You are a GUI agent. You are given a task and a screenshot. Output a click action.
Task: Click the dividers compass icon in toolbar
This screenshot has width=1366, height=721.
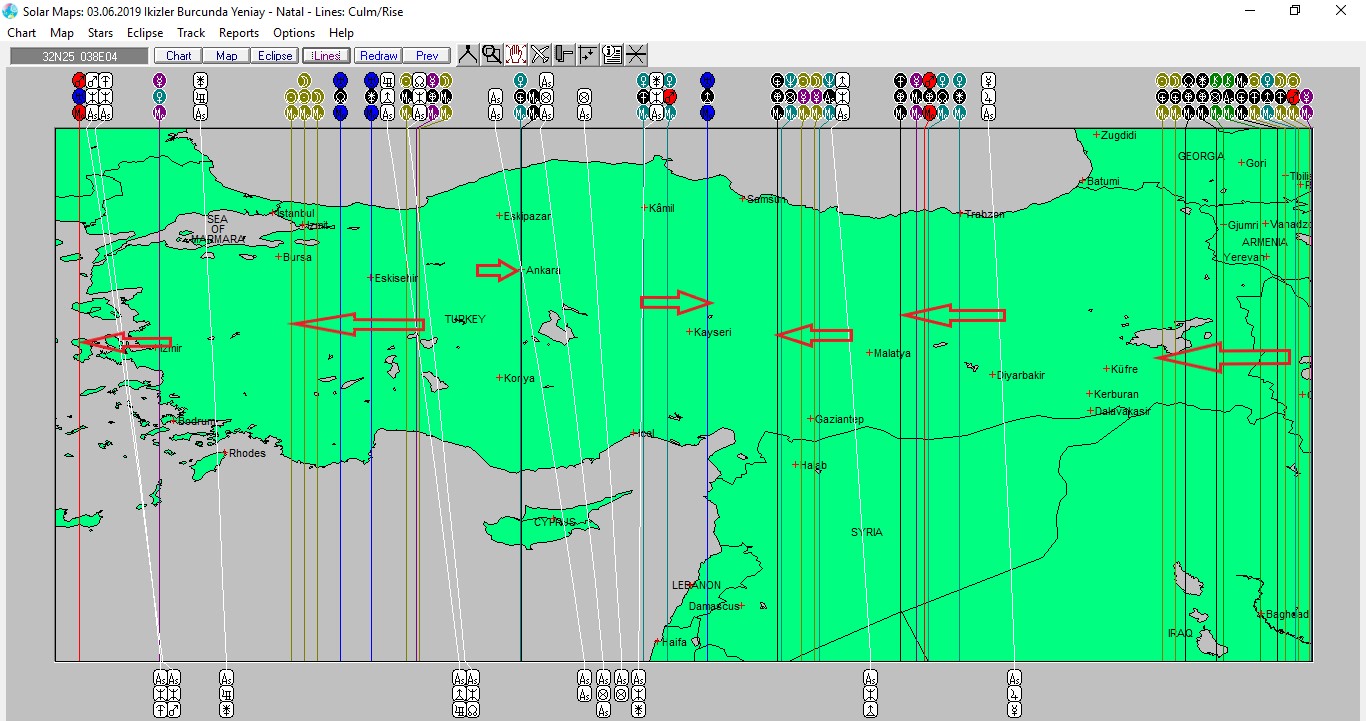point(468,55)
